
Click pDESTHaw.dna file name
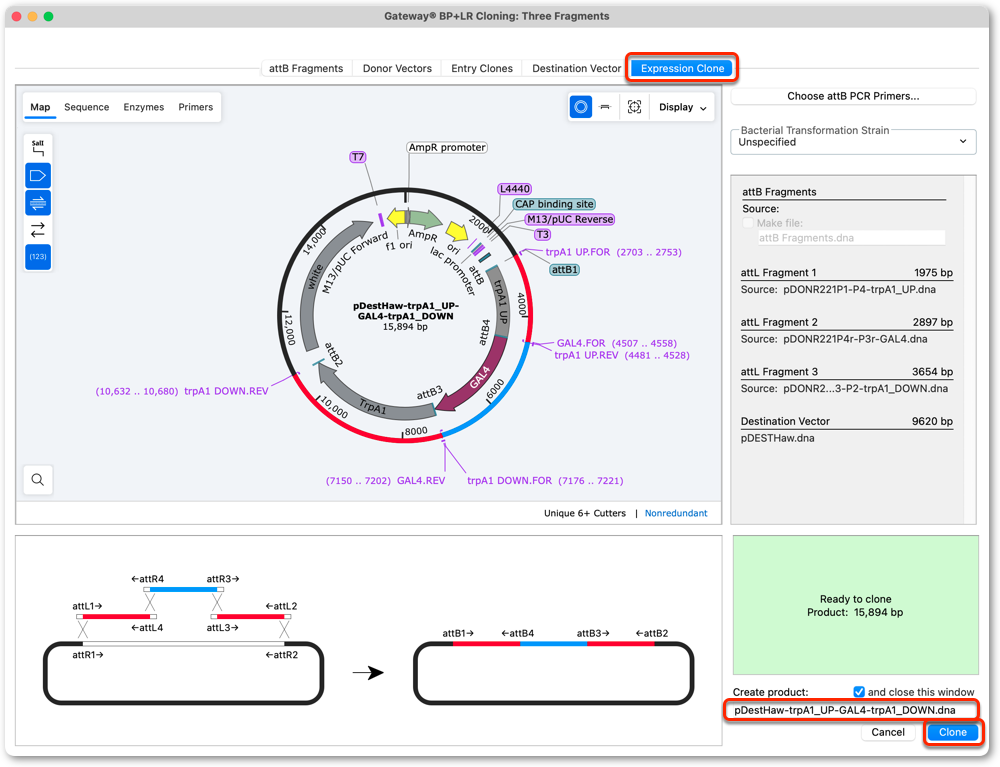point(777,439)
